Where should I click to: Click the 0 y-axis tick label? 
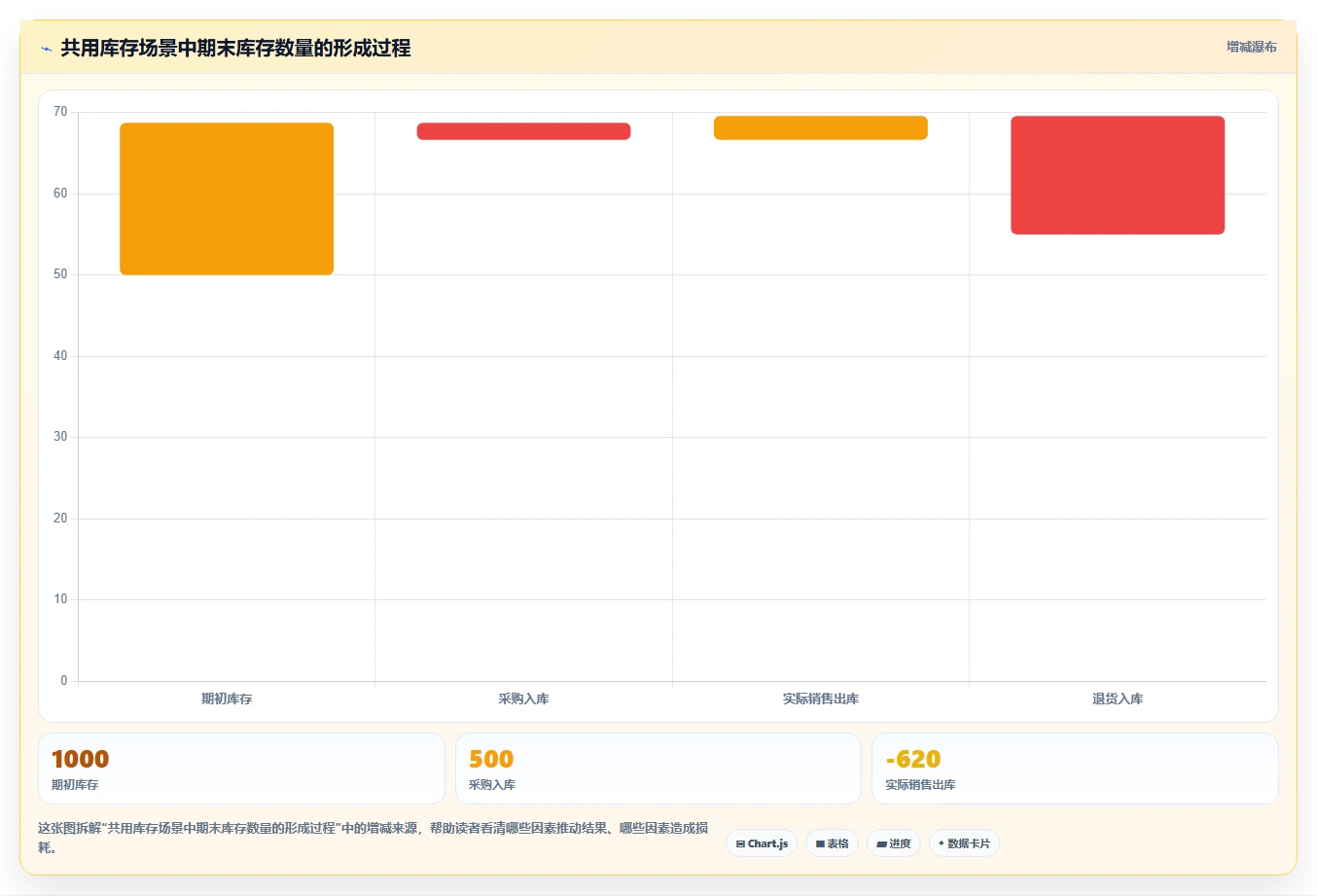[64, 681]
